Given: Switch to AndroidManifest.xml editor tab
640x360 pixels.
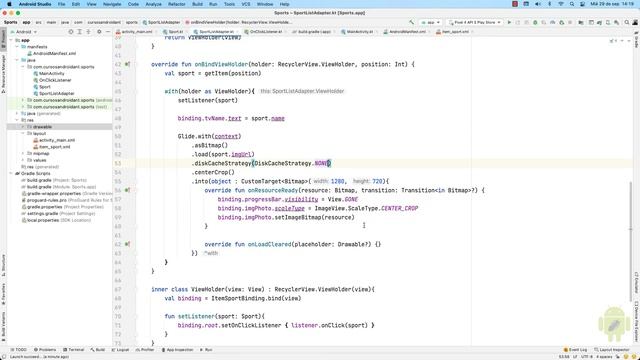Looking at the screenshot, I should click(x=406, y=32).
